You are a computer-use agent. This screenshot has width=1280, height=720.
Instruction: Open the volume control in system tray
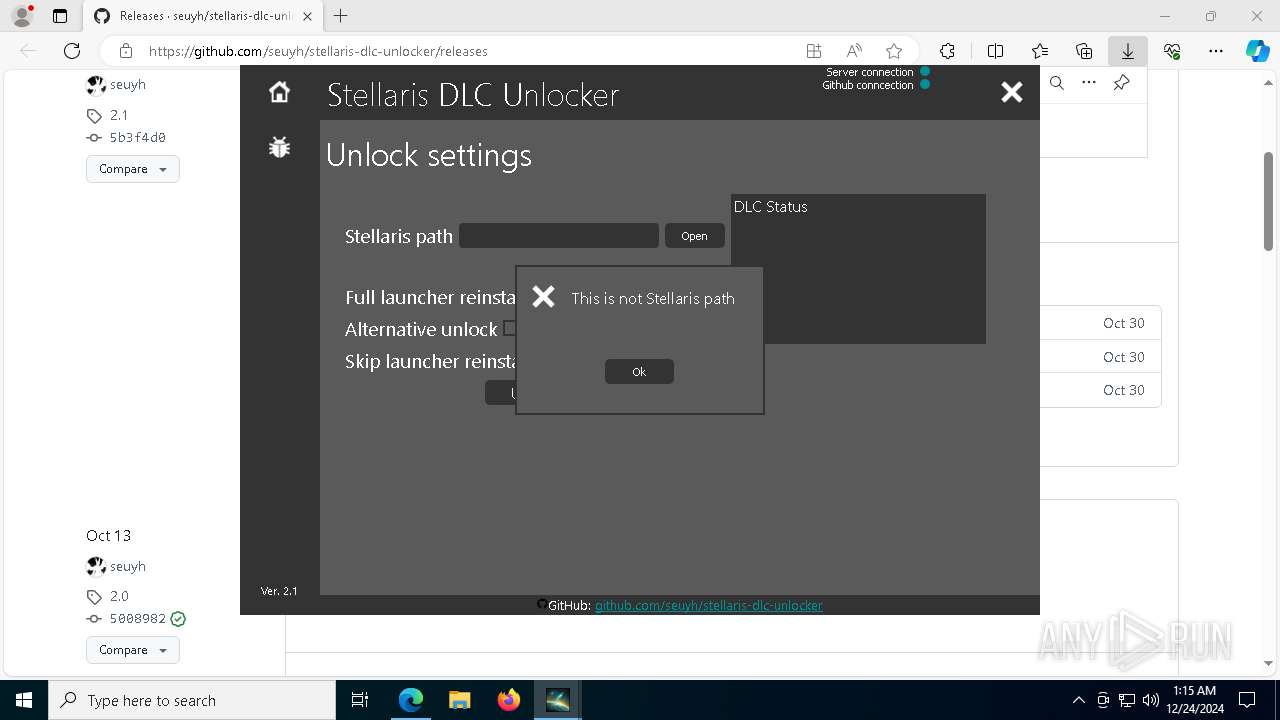[x=1151, y=700]
